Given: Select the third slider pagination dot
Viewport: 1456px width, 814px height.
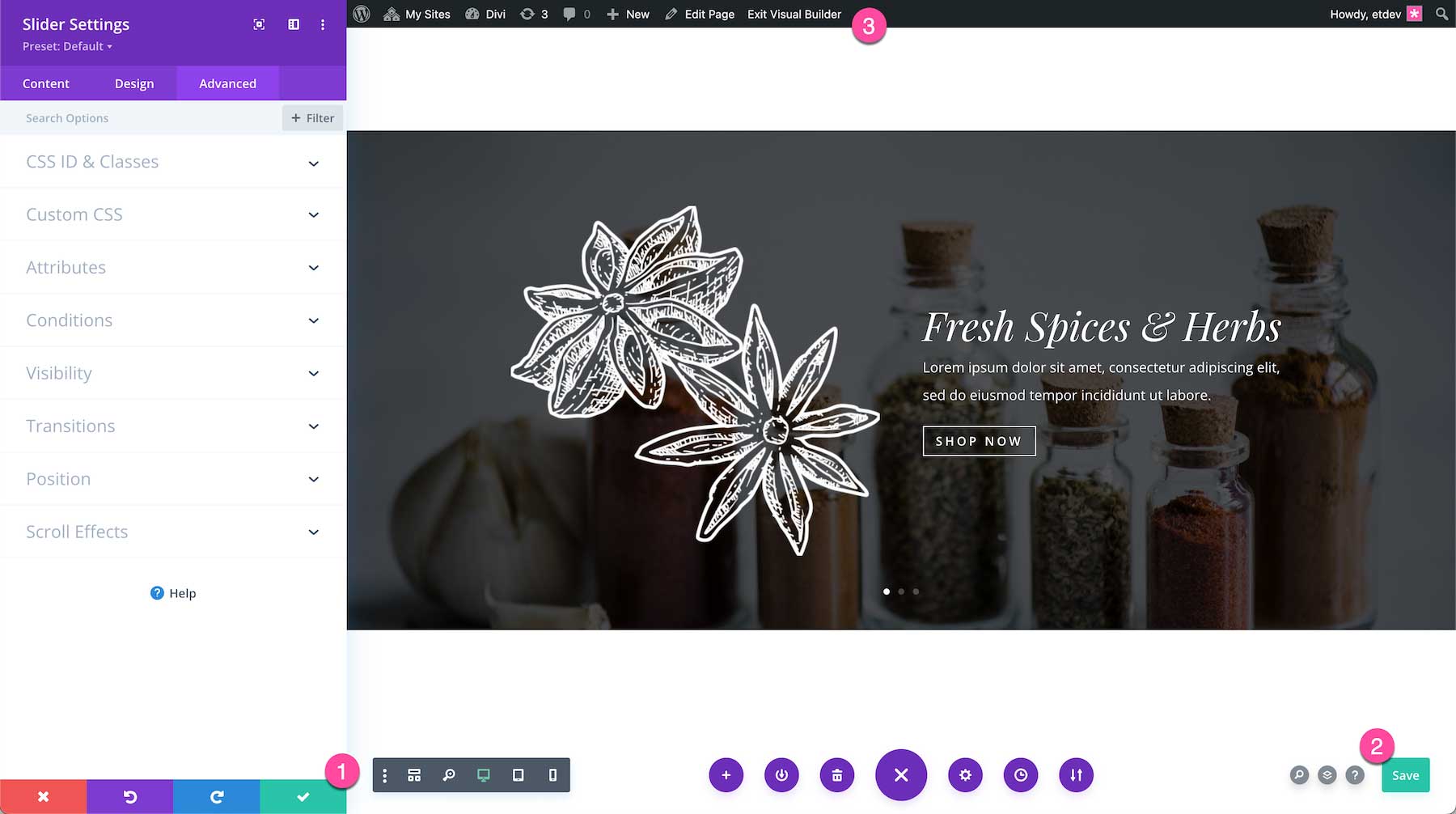Looking at the screenshot, I should point(916,591).
